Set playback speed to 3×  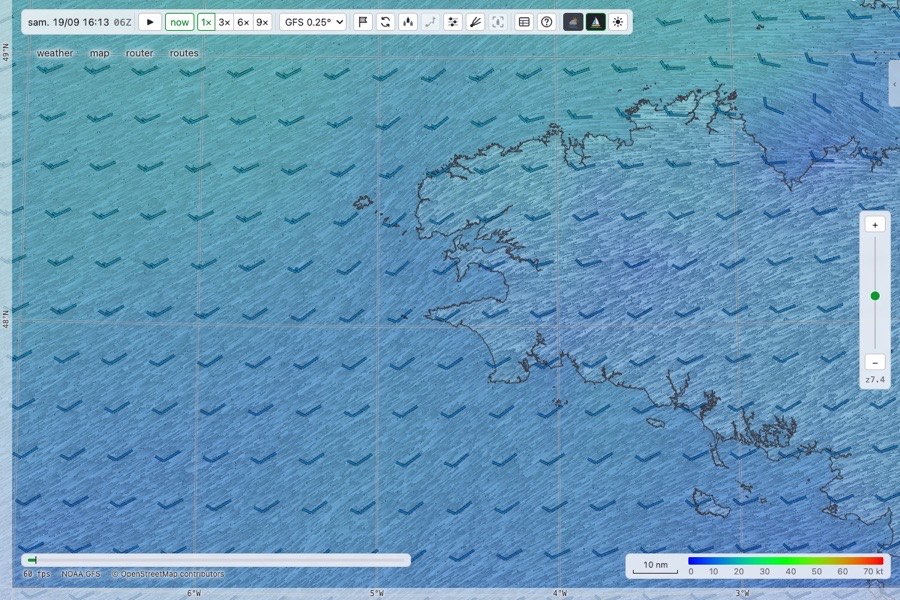pyautogui.click(x=224, y=22)
